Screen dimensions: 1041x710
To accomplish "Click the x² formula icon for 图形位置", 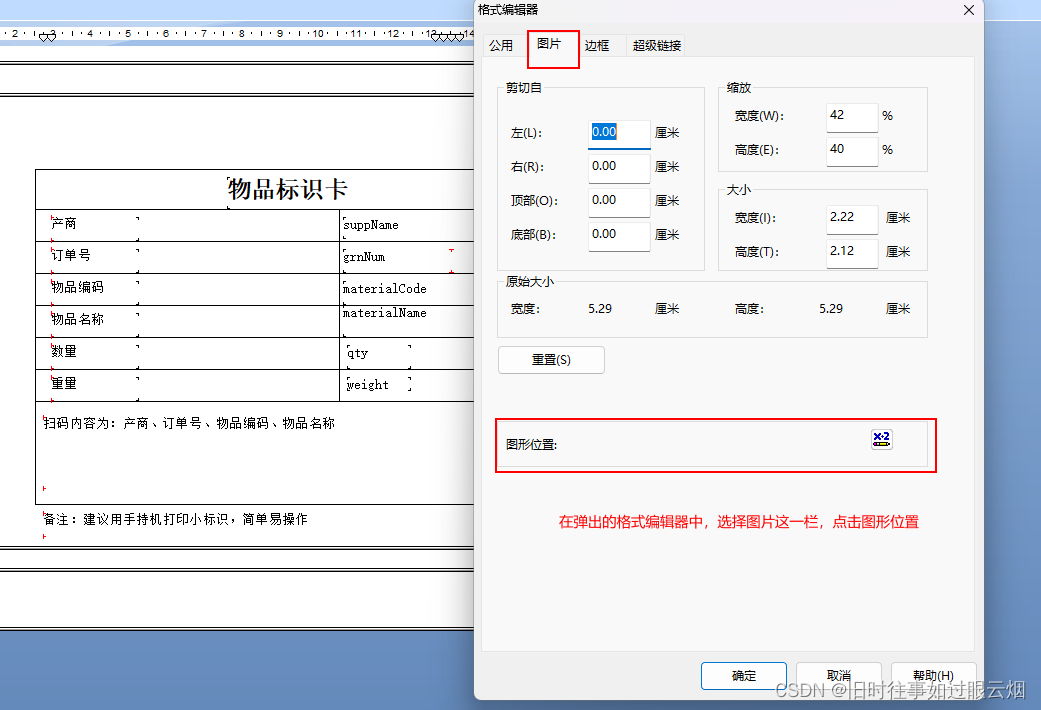I will pyautogui.click(x=881, y=438).
